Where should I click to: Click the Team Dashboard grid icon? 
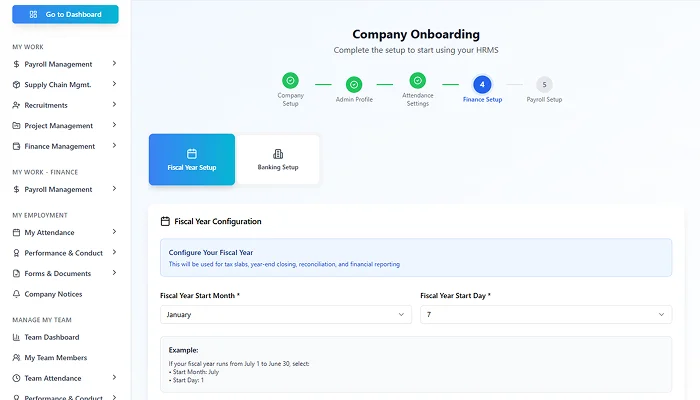pos(16,337)
